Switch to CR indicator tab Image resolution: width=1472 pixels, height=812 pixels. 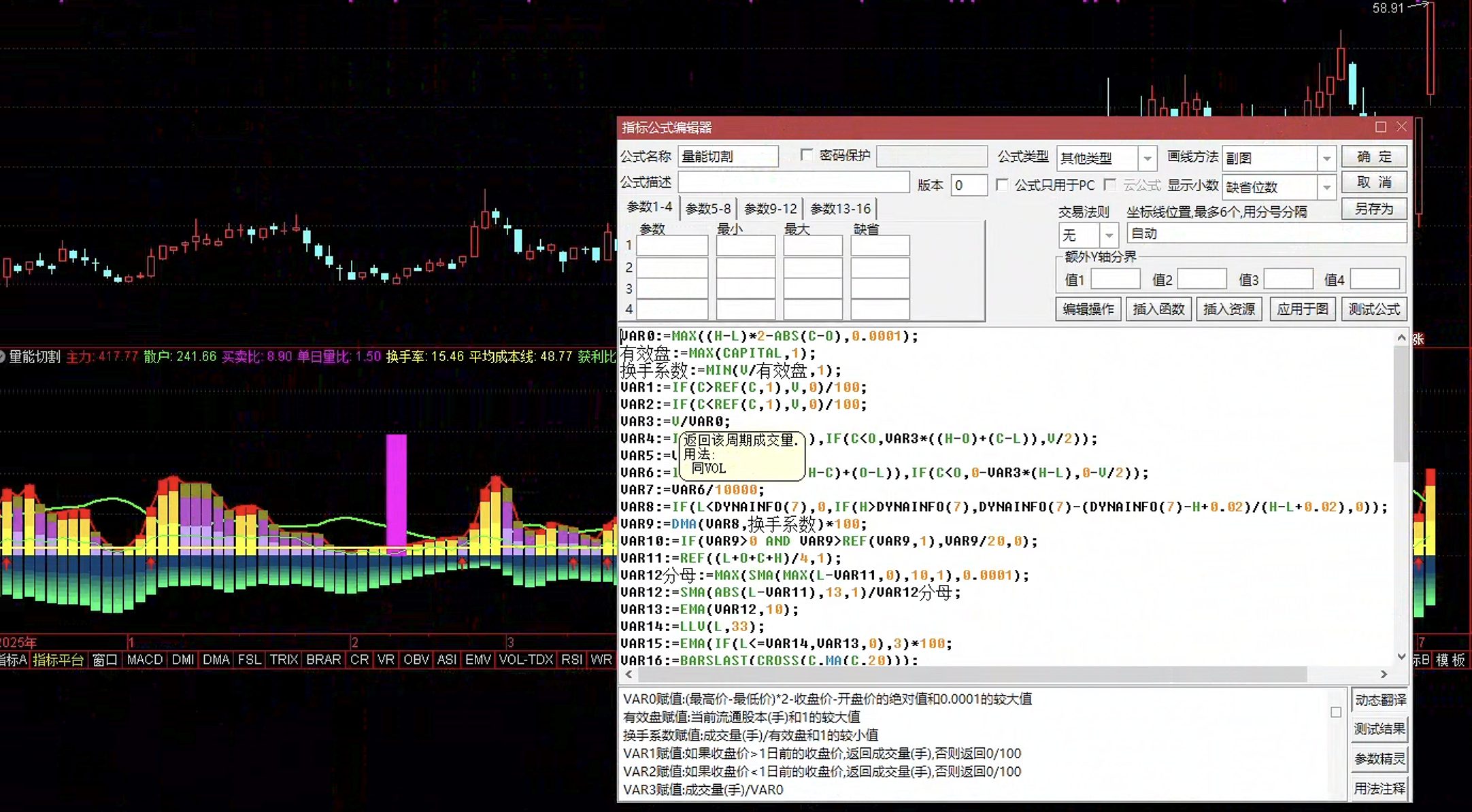(x=360, y=660)
